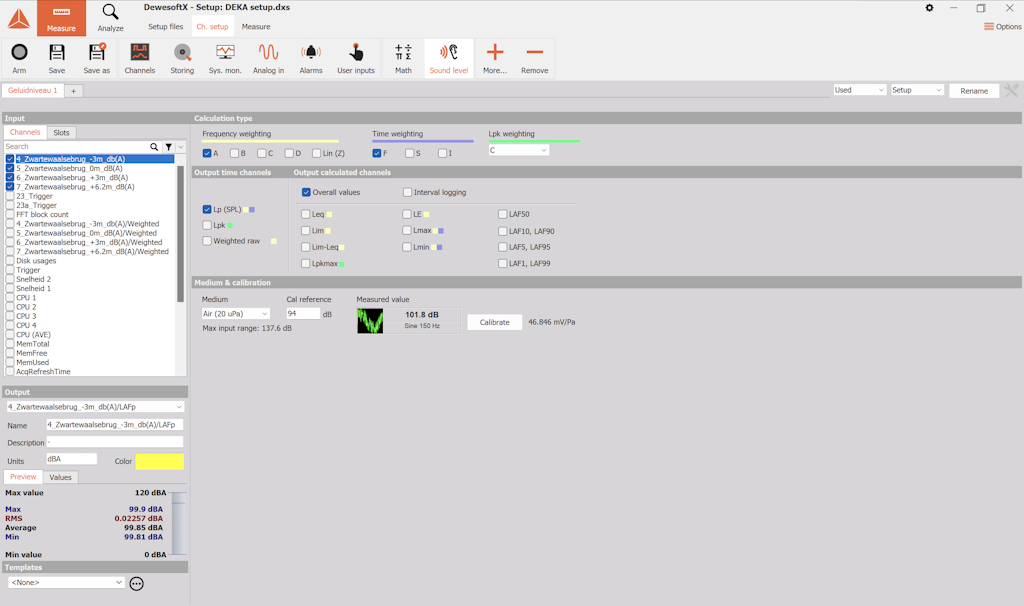
Task: Click the measured value signal preview
Action: pyautogui.click(x=370, y=321)
